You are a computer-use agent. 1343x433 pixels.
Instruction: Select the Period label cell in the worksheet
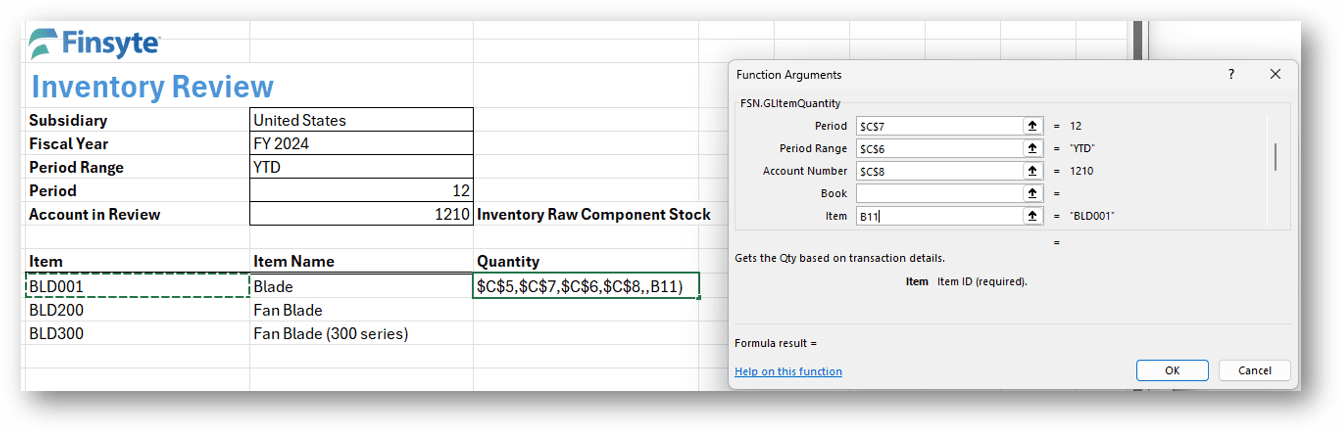click(138, 190)
